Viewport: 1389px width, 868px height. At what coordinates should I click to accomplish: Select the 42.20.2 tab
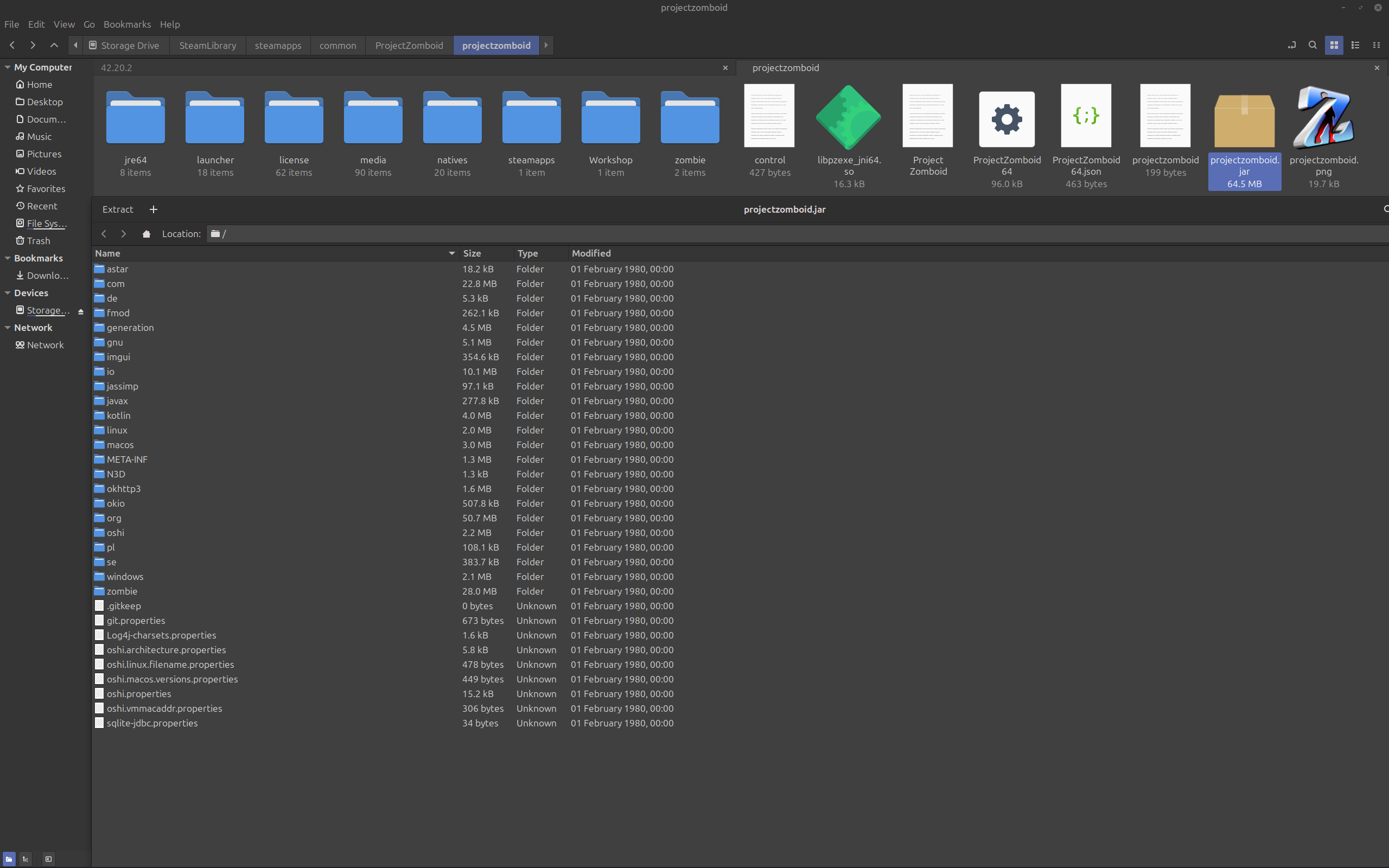tap(117, 68)
